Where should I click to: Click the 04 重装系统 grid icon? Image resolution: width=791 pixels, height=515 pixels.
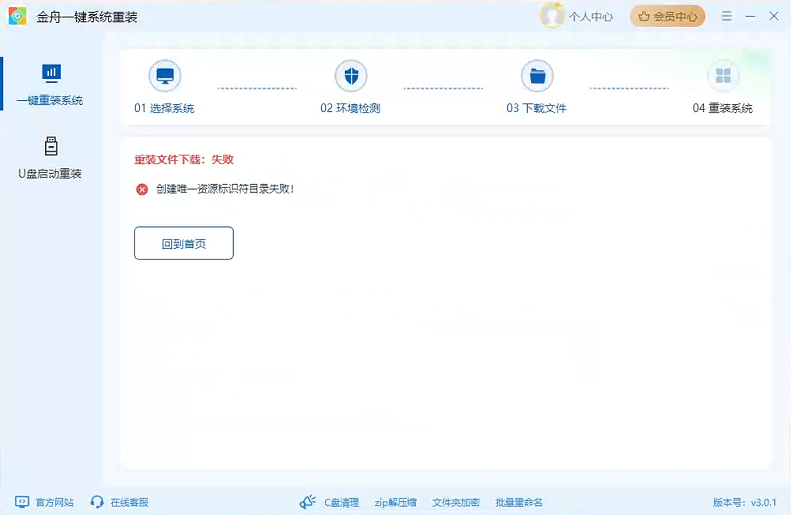point(723,76)
